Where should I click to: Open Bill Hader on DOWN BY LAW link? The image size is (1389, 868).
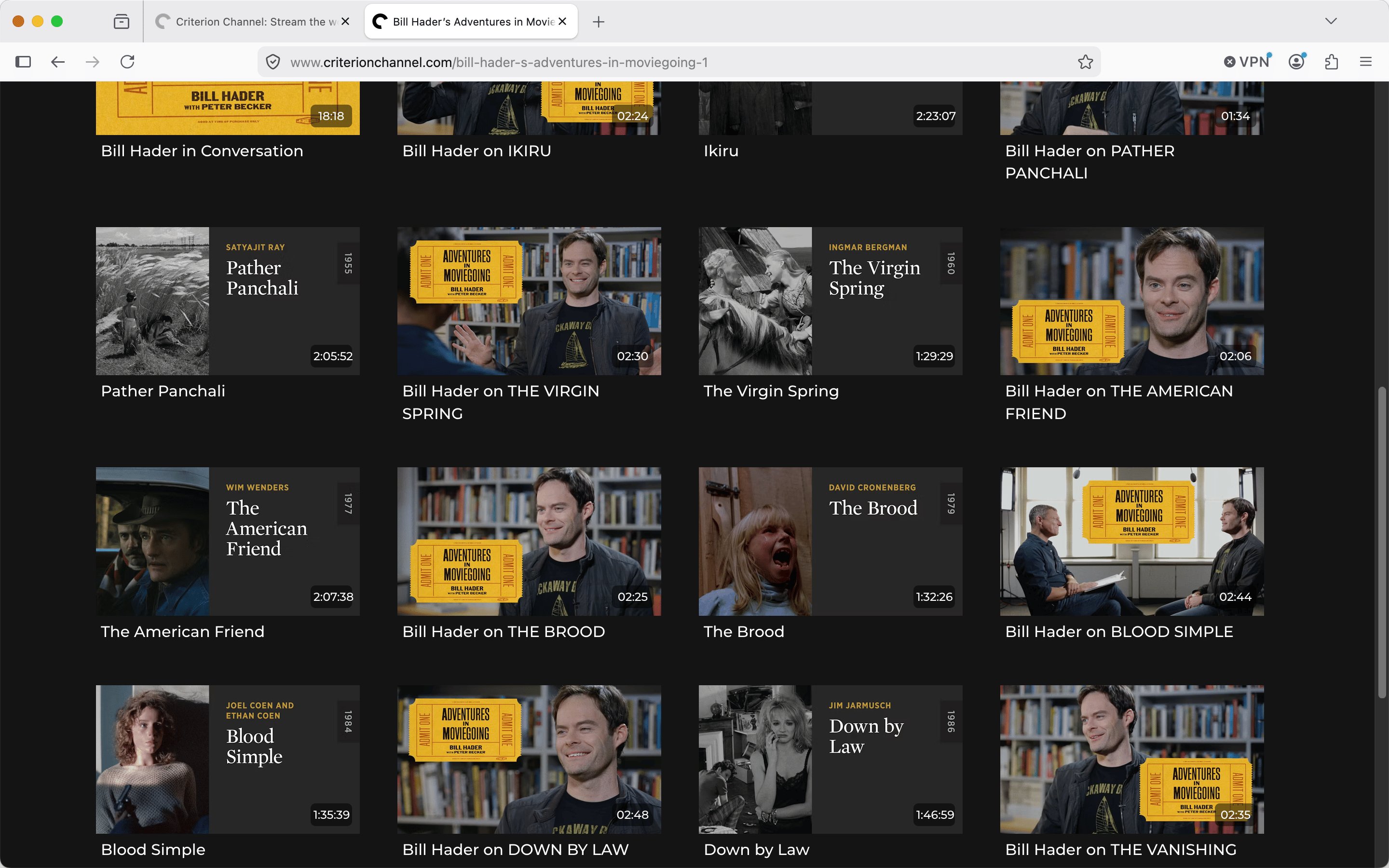tap(516, 850)
